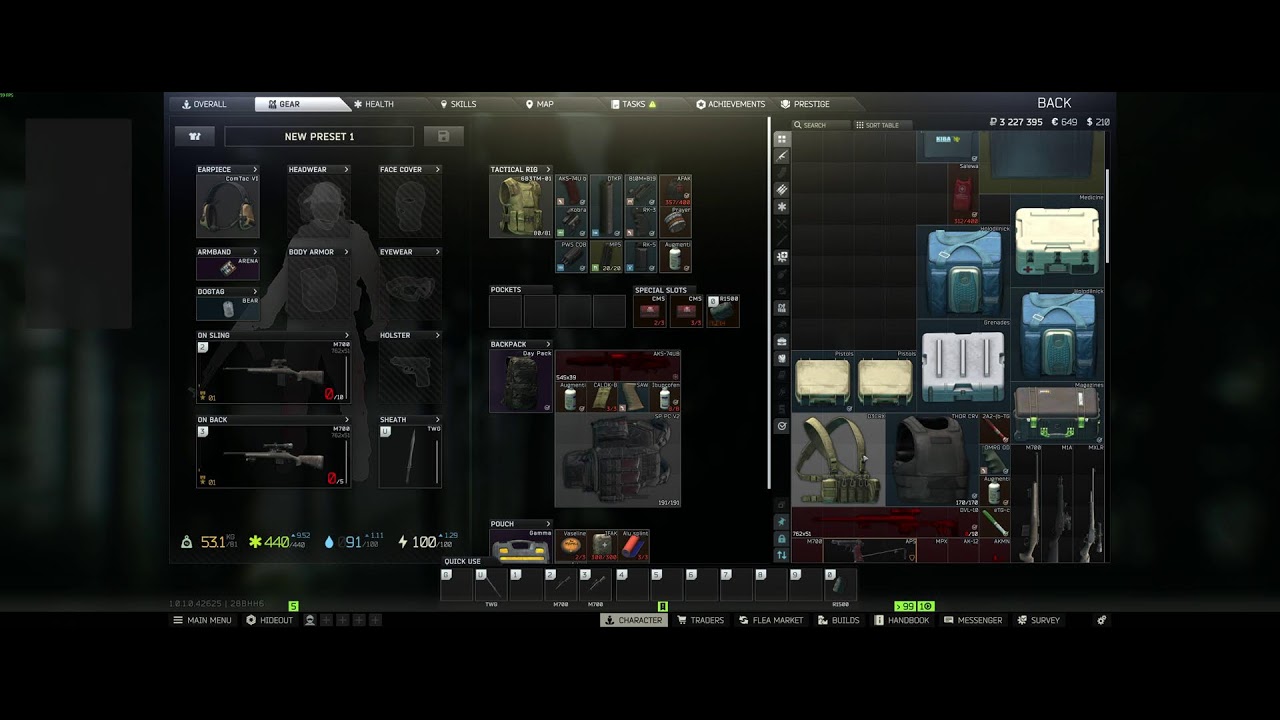Open the Flea Market screen
The width and height of the screenshot is (1280, 720).
771,620
